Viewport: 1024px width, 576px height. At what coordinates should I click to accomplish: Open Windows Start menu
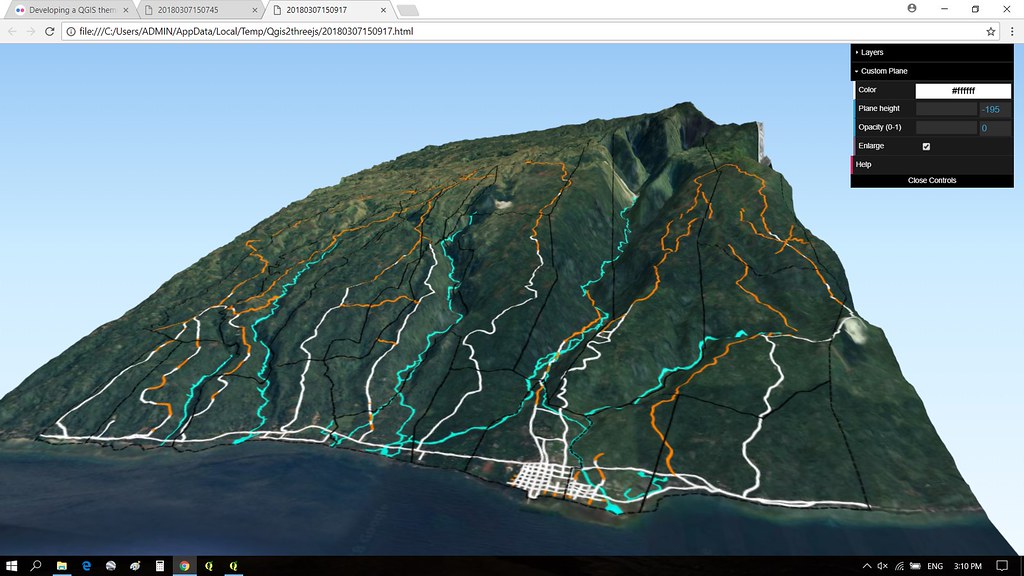11,566
